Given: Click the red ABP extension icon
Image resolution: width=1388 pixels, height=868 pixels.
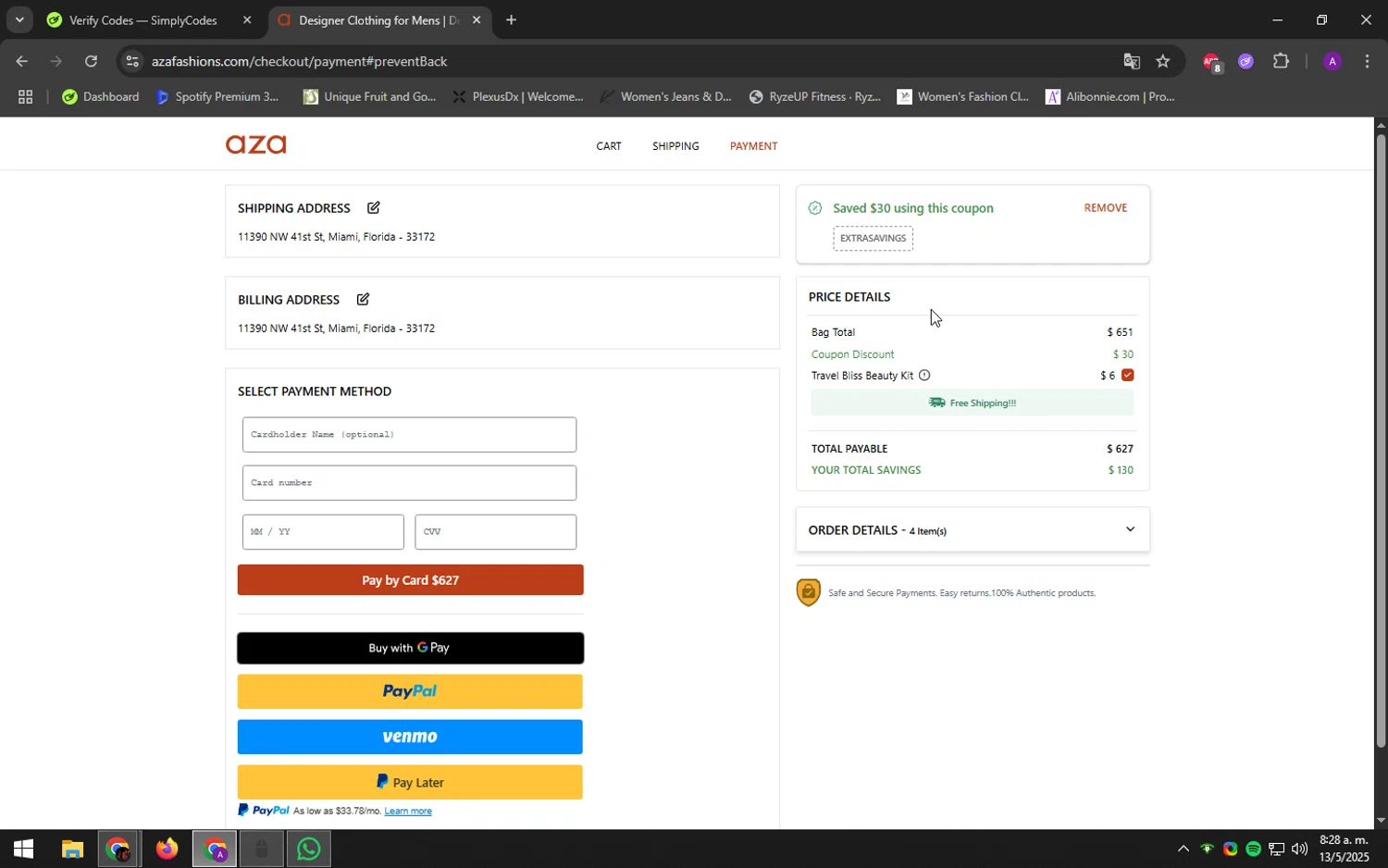Looking at the screenshot, I should 1211,61.
